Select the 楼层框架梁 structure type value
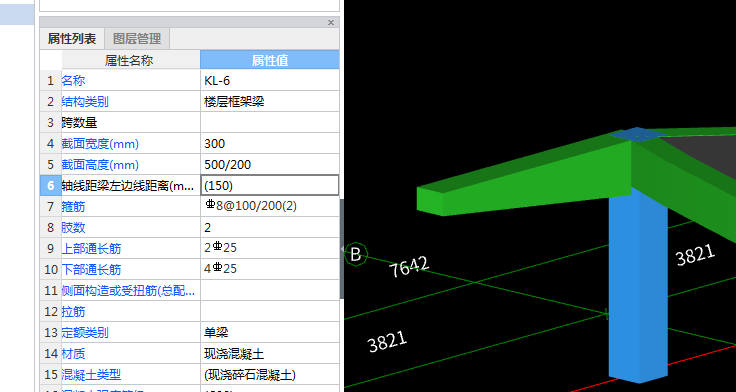 (269, 101)
